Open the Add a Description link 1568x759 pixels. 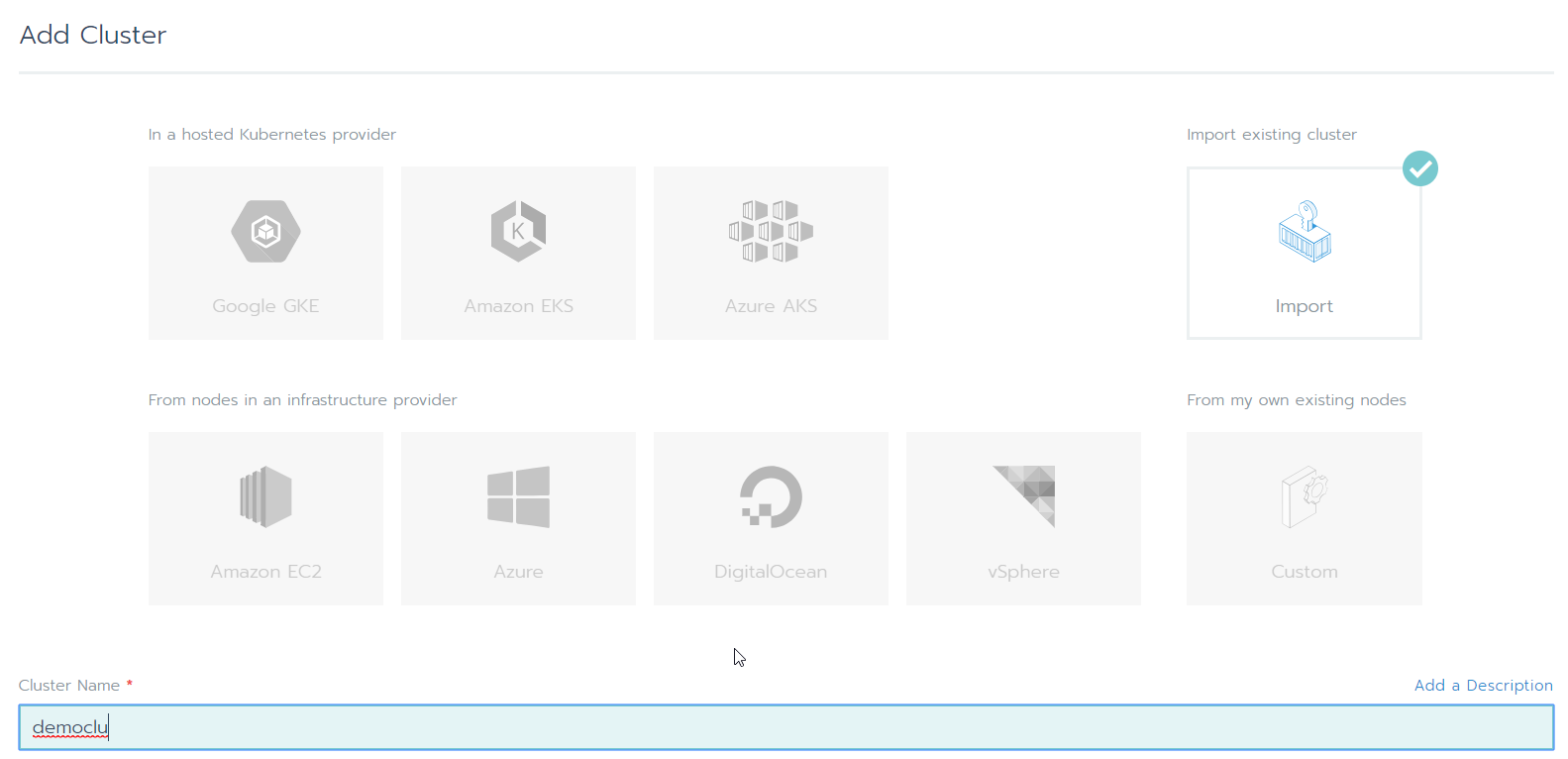(x=1483, y=685)
